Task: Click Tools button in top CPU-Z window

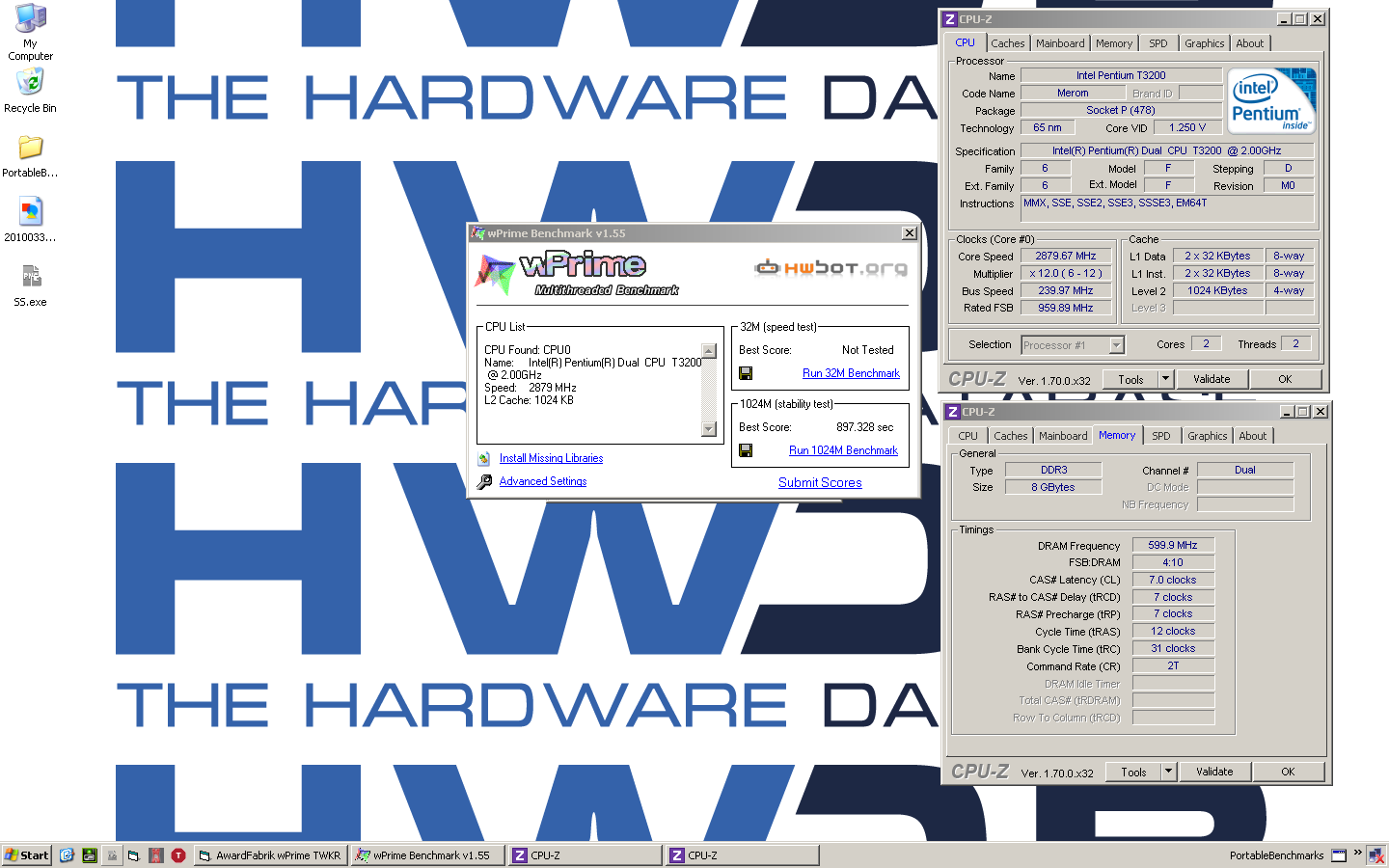Action: coord(1130,380)
